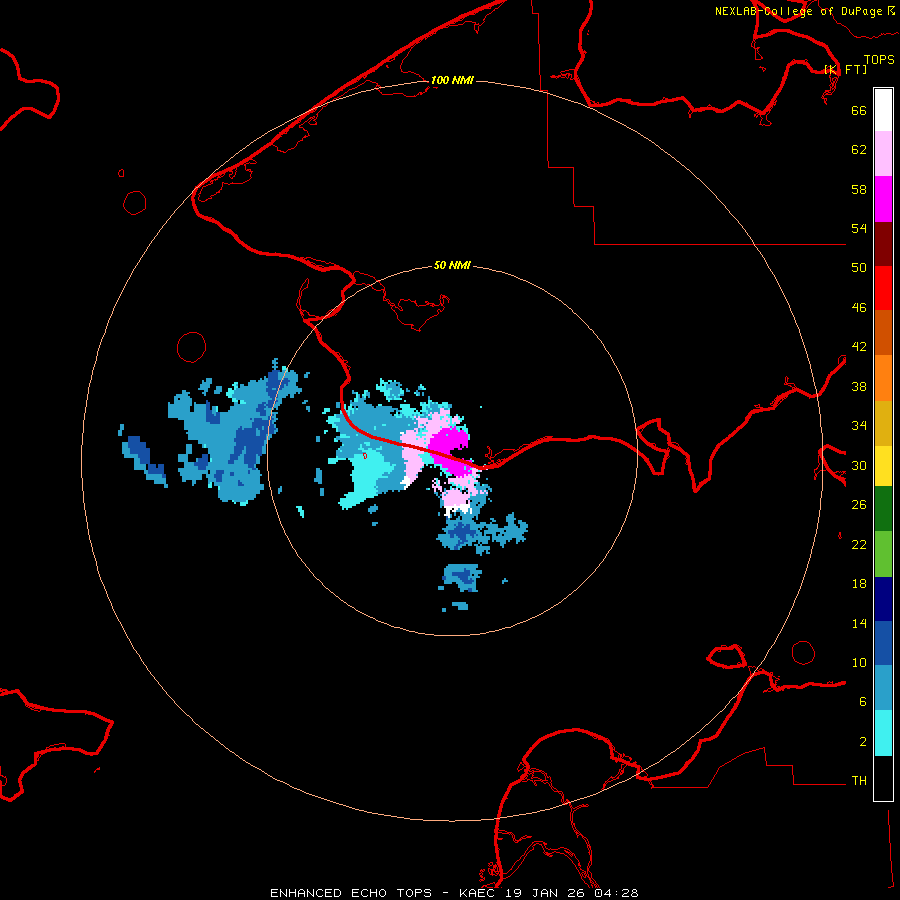The image size is (900, 900).
Task: Click the legend value "6"
Action: 863,702
